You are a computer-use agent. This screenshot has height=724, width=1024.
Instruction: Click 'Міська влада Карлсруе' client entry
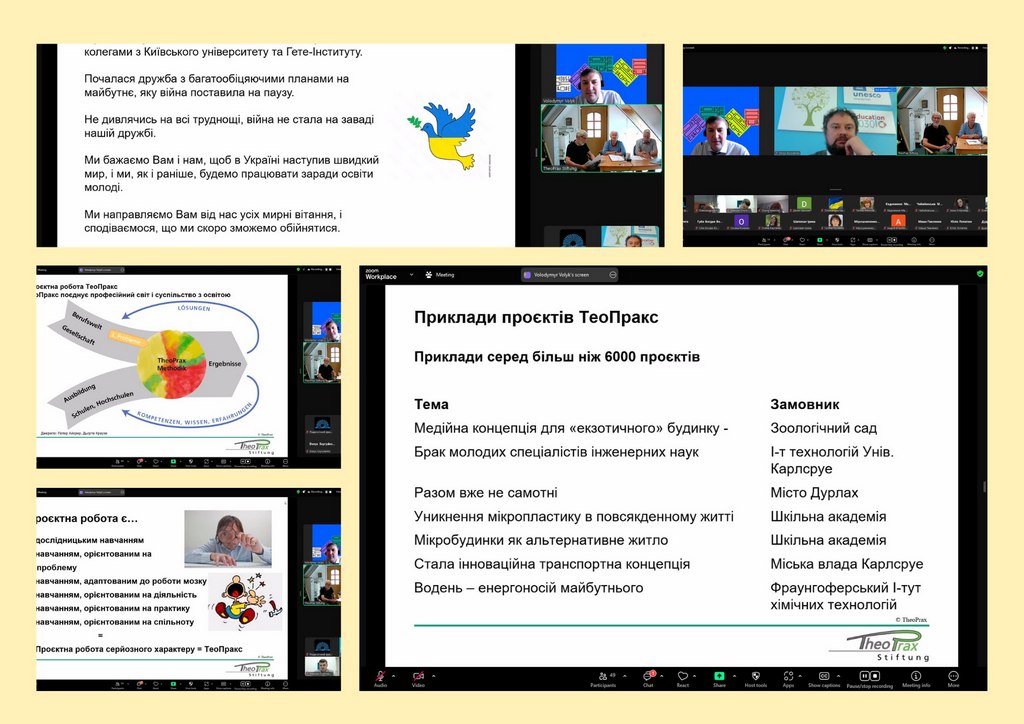pyautogui.click(x=846, y=564)
